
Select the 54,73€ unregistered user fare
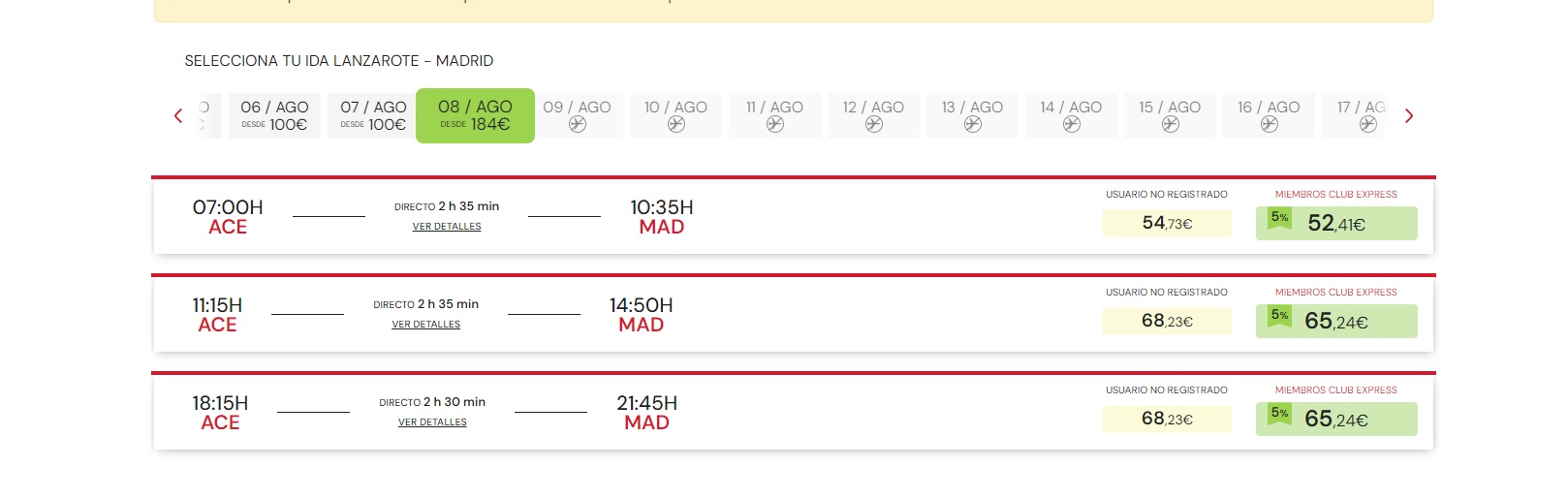(1167, 224)
